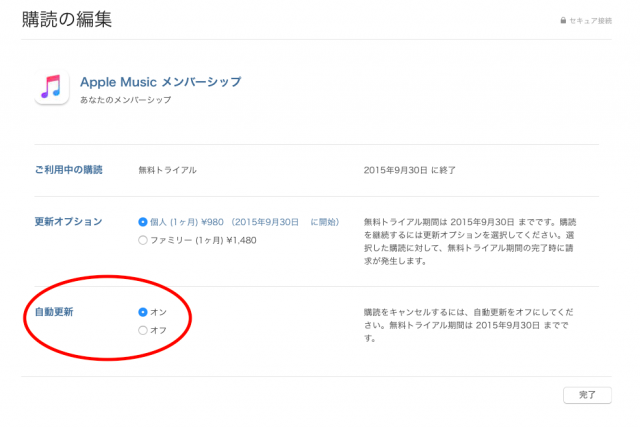The height and width of the screenshot is (427, 640).
Task: Turn automatic renewal on with オン
Action: [x=142, y=312]
